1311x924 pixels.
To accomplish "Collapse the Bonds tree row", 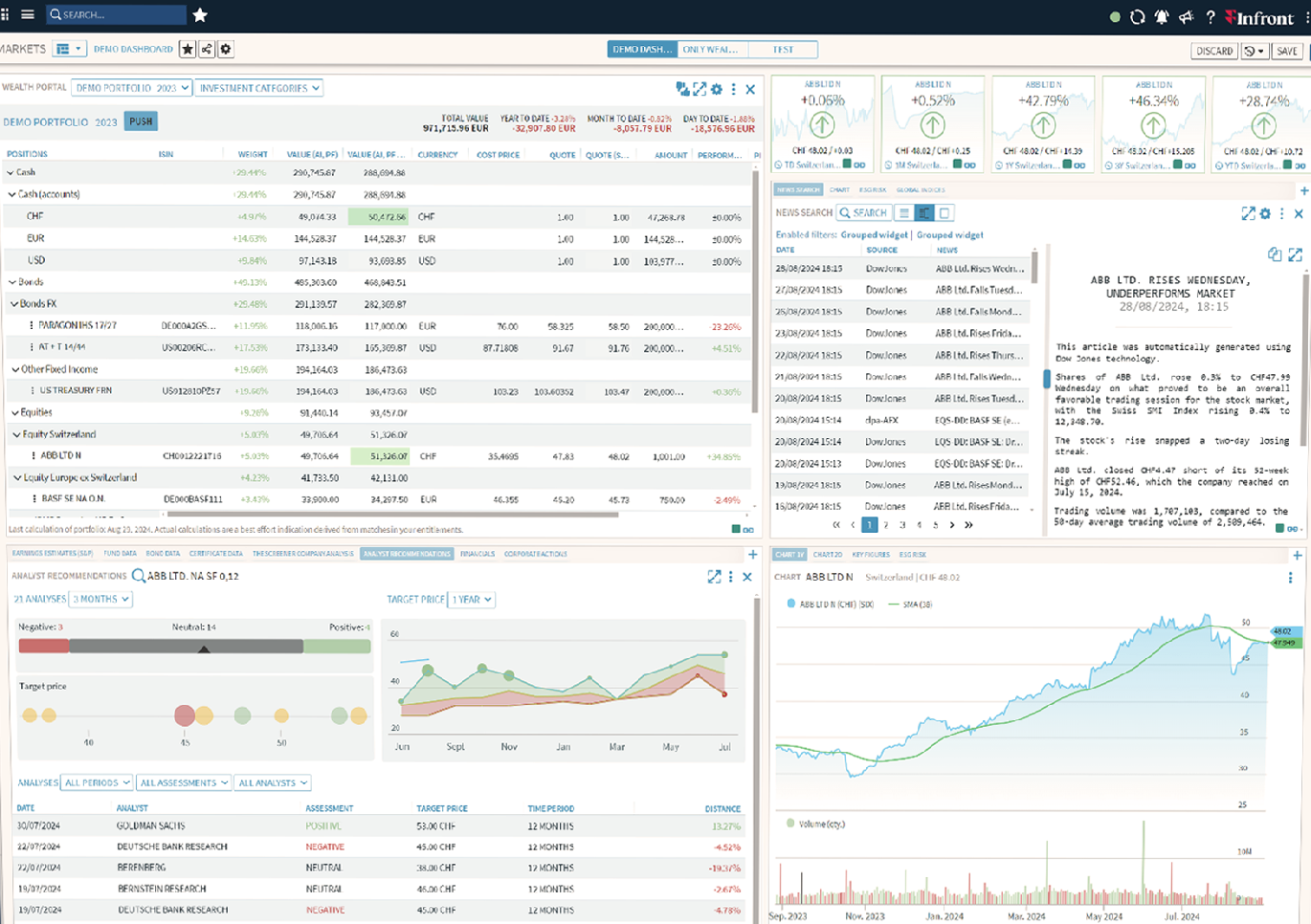I will tap(11, 282).
